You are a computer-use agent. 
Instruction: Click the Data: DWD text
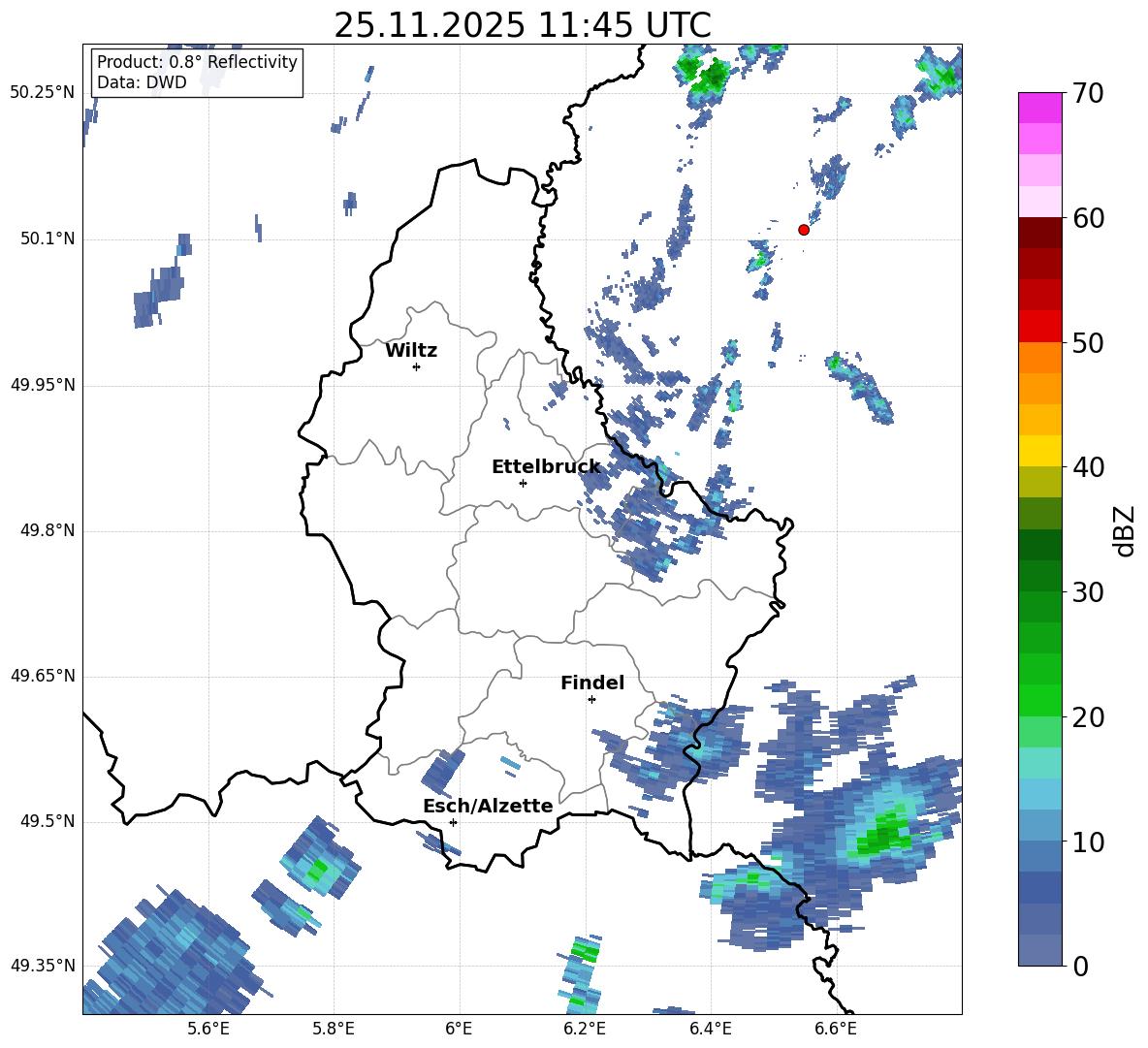tap(142, 82)
